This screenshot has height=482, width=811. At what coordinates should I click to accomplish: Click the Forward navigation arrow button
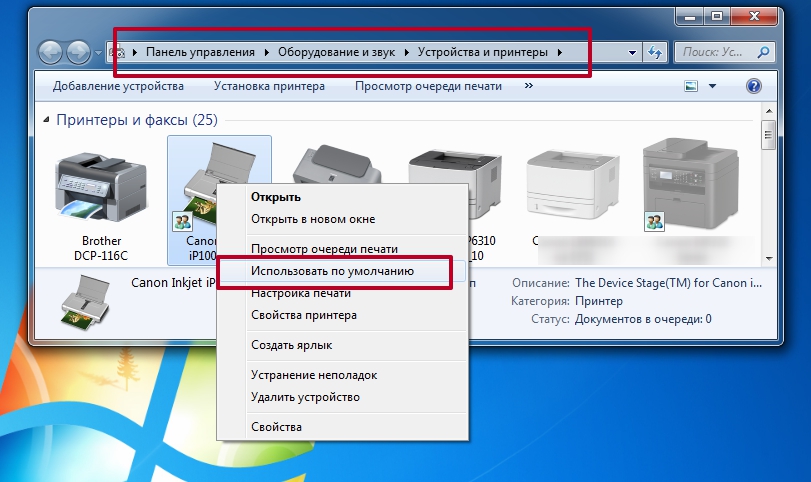click(x=79, y=52)
